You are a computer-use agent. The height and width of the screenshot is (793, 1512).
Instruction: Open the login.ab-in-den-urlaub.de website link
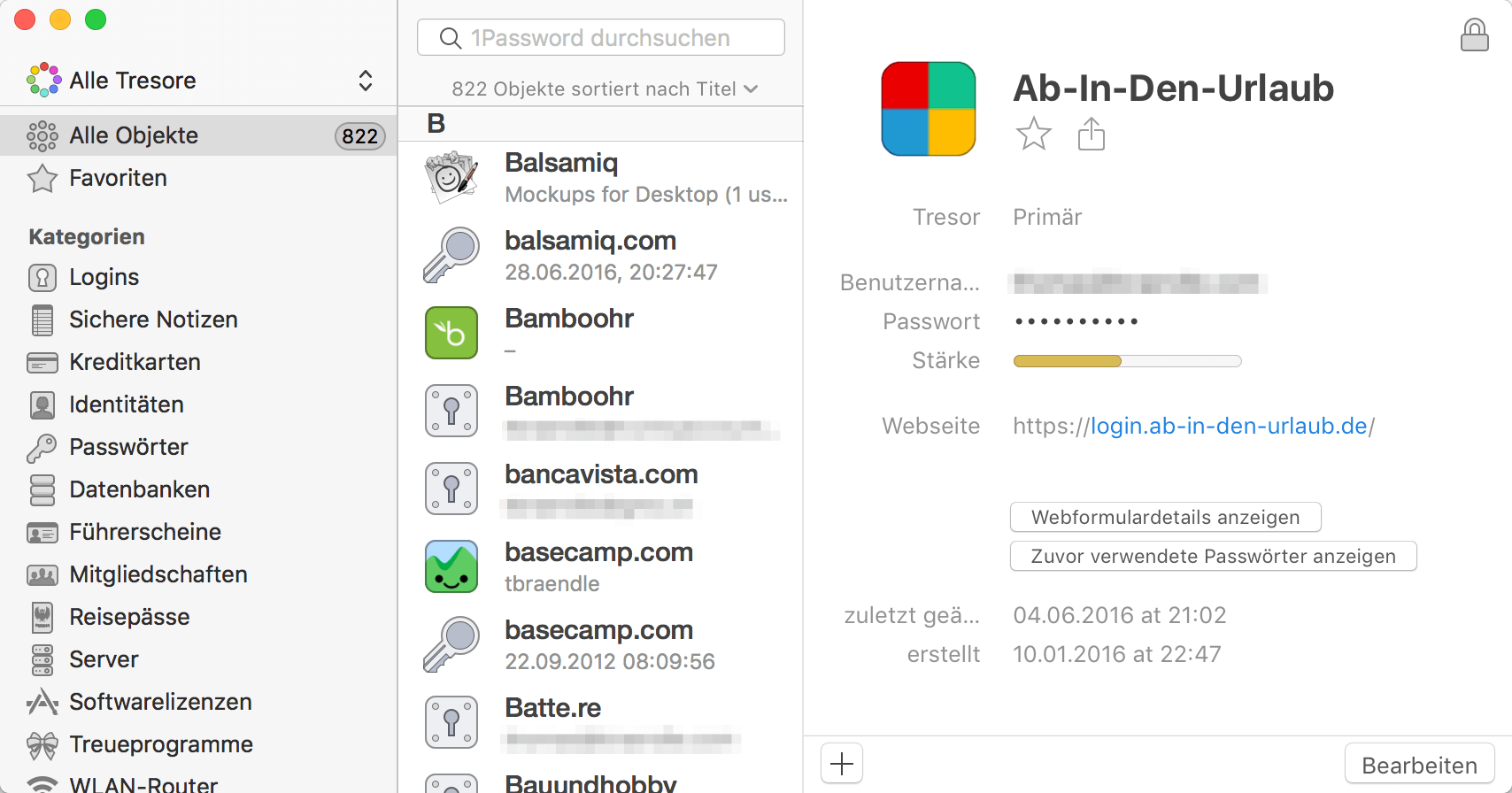(1229, 426)
